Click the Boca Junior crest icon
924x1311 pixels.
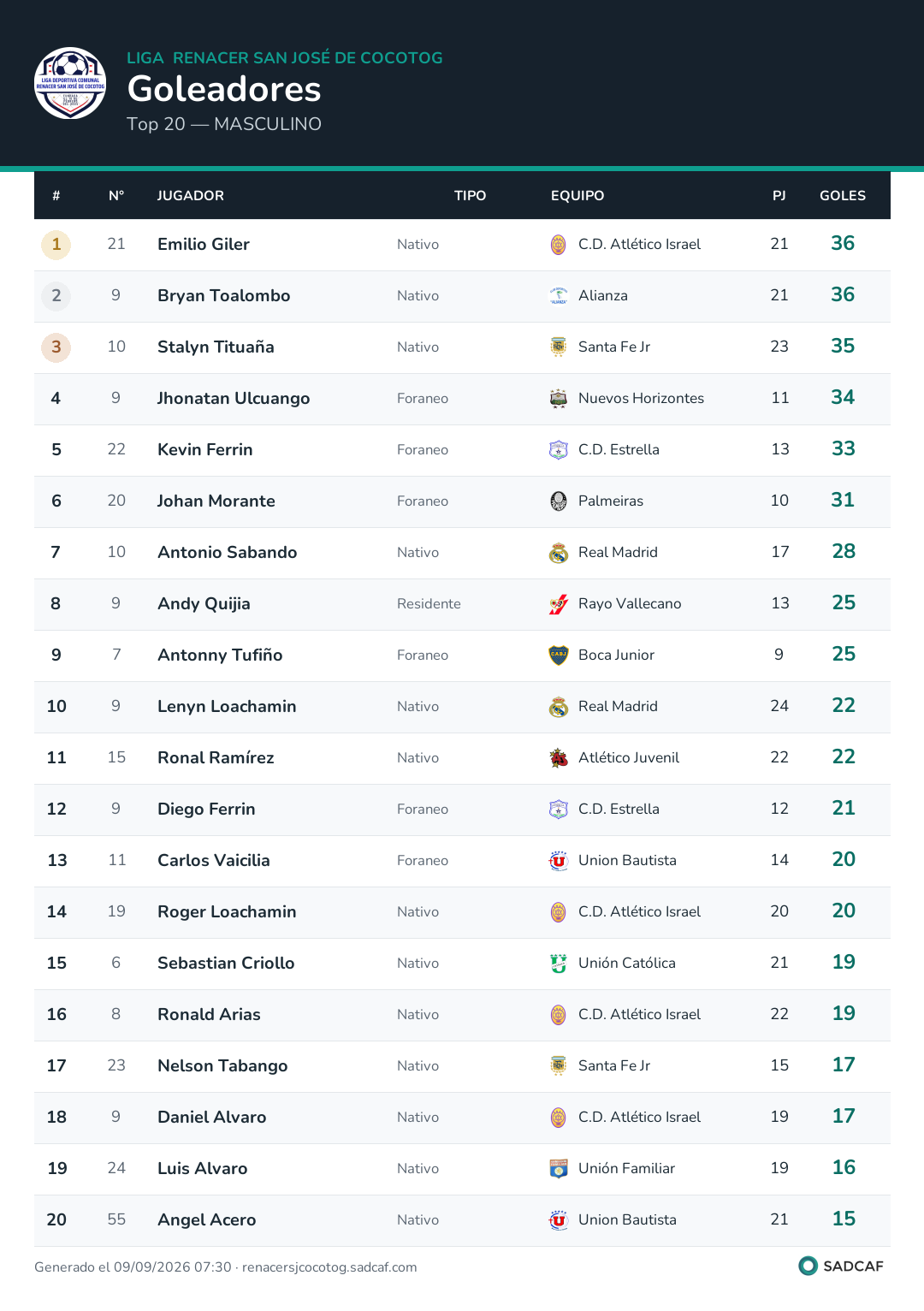click(x=559, y=655)
